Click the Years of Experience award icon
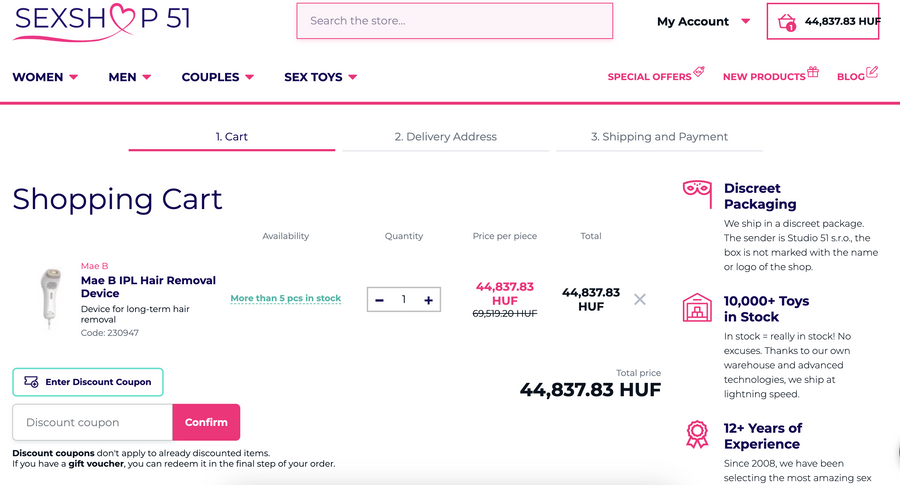This screenshot has height=485, width=900. 697,434
